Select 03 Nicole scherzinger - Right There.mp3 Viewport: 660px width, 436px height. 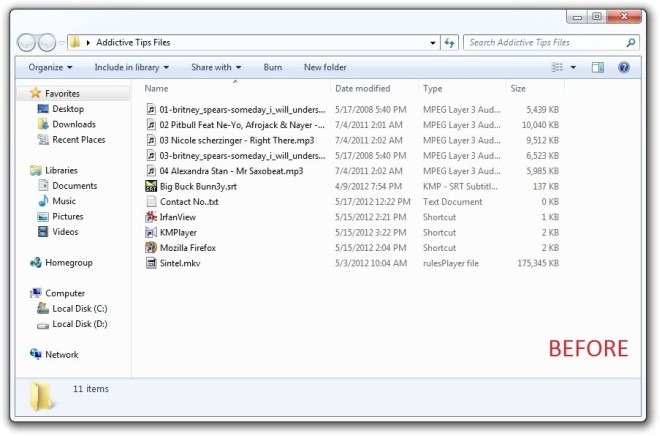pos(237,141)
